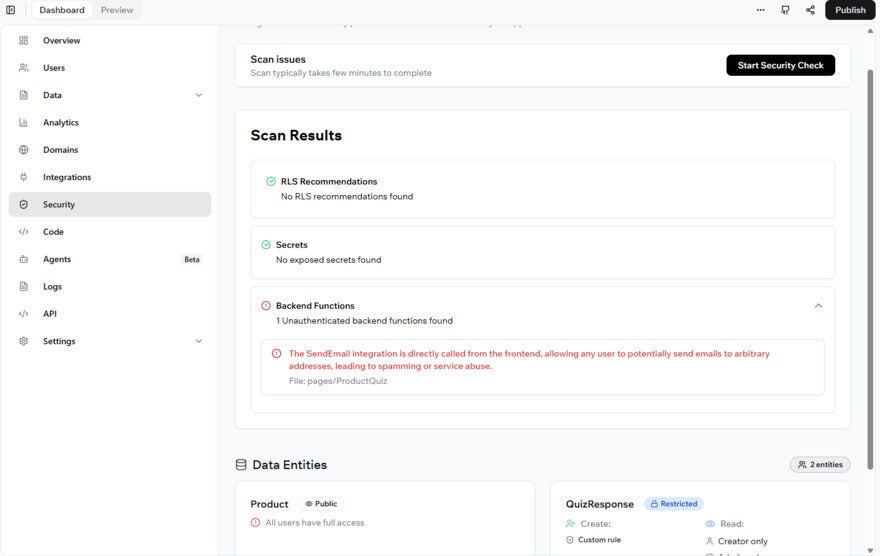Click the Public badge on Product entity
The width and height of the screenshot is (880, 556).
coord(321,504)
